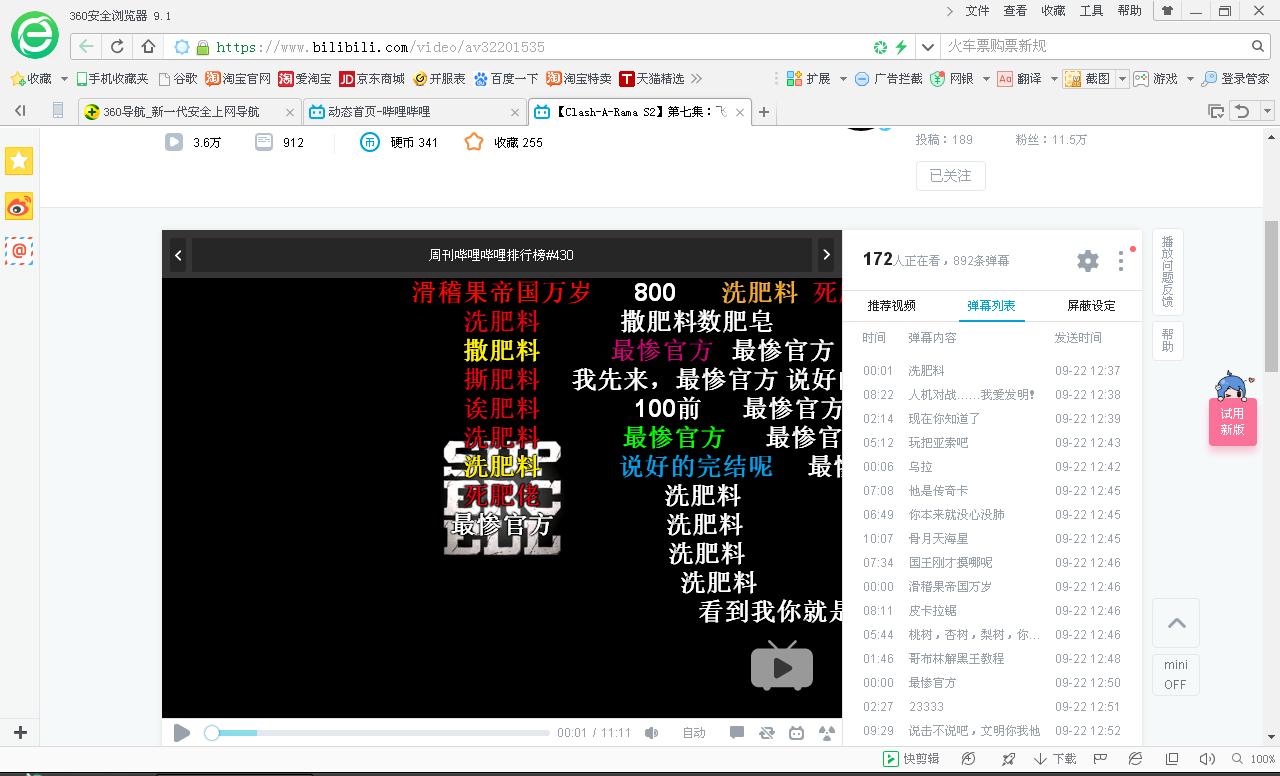Click the star 收藏 255 favorite icon
1280x776 pixels.
pyautogui.click(x=474, y=143)
